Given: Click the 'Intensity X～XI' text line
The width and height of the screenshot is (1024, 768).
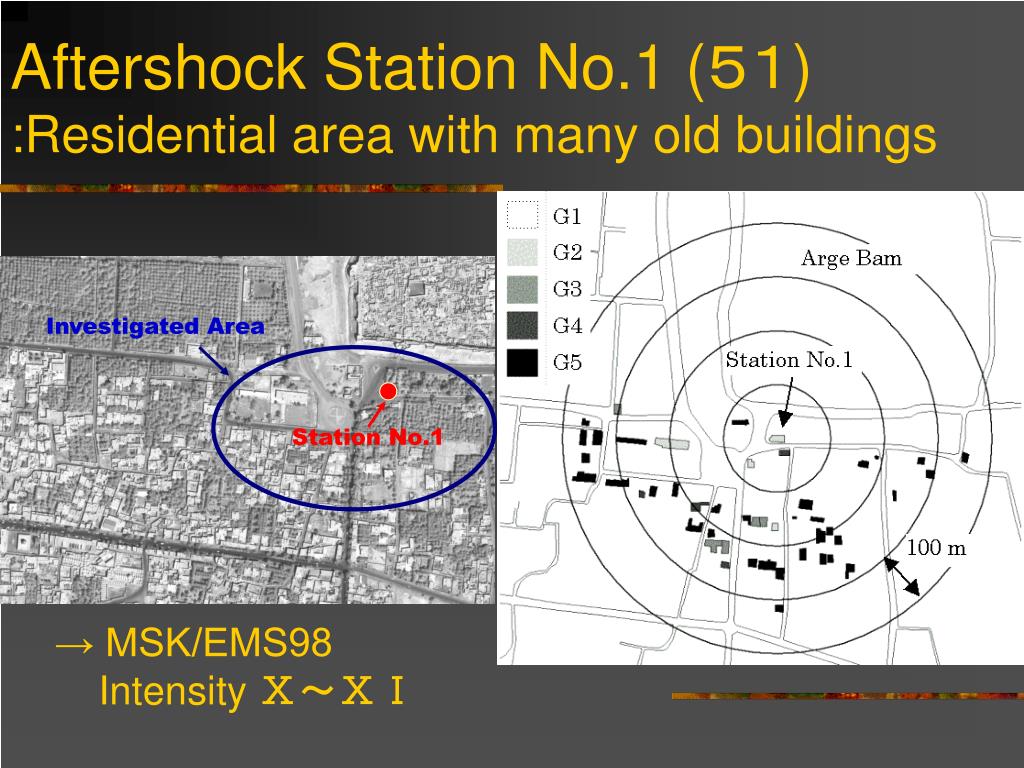Looking at the screenshot, I should point(252,691).
